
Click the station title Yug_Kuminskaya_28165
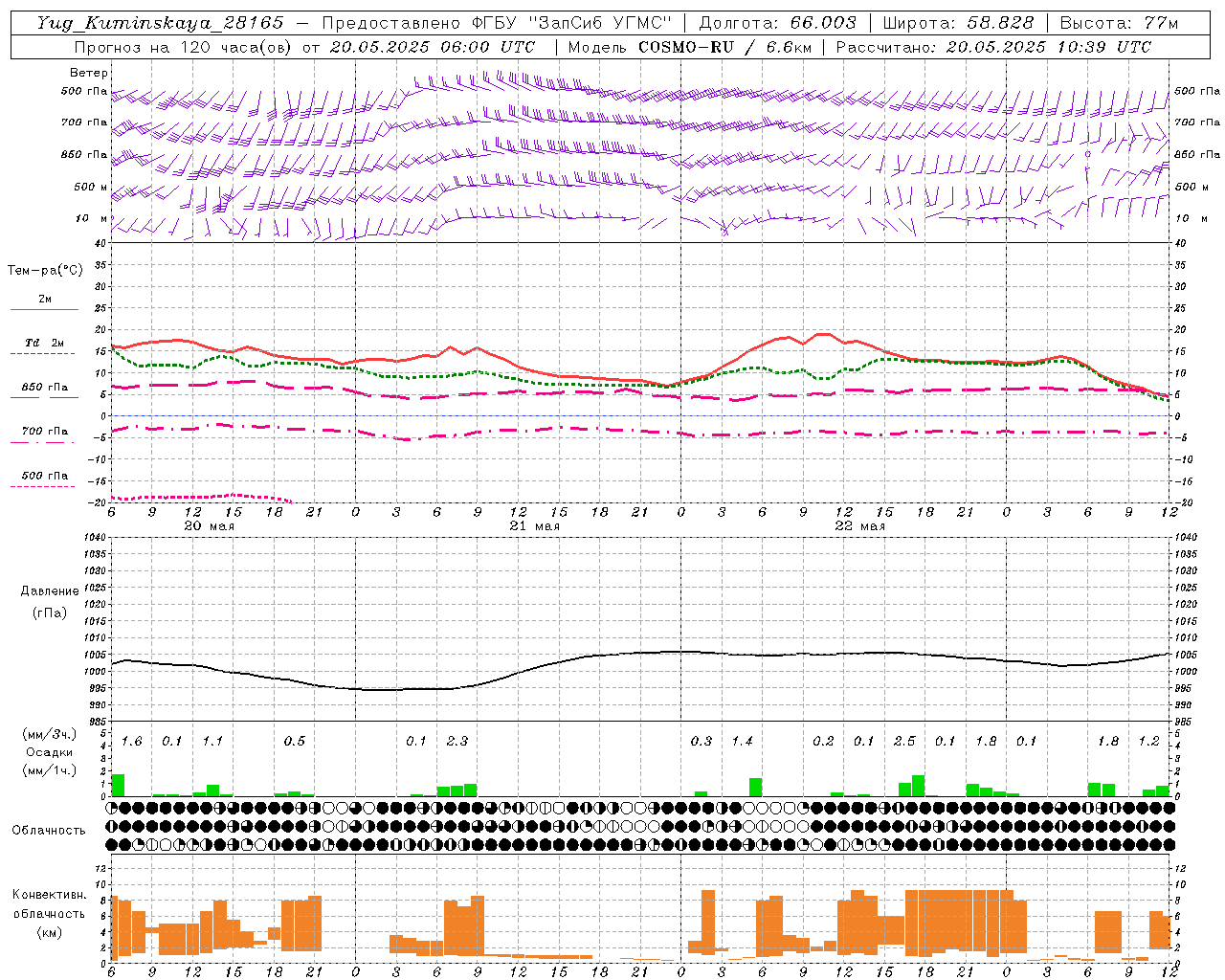pyautogui.click(x=160, y=23)
